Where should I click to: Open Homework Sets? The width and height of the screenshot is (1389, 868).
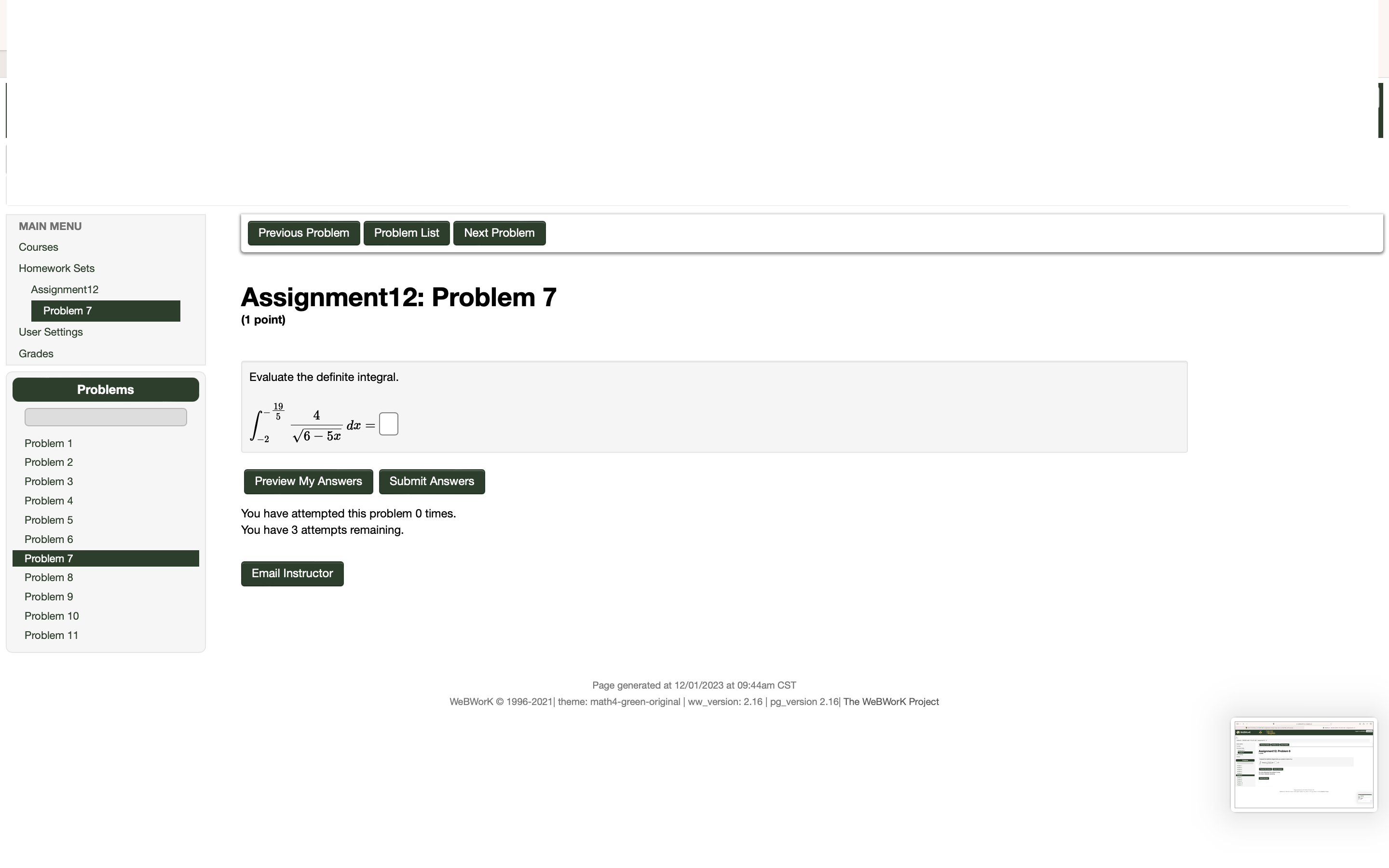pos(56,268)
